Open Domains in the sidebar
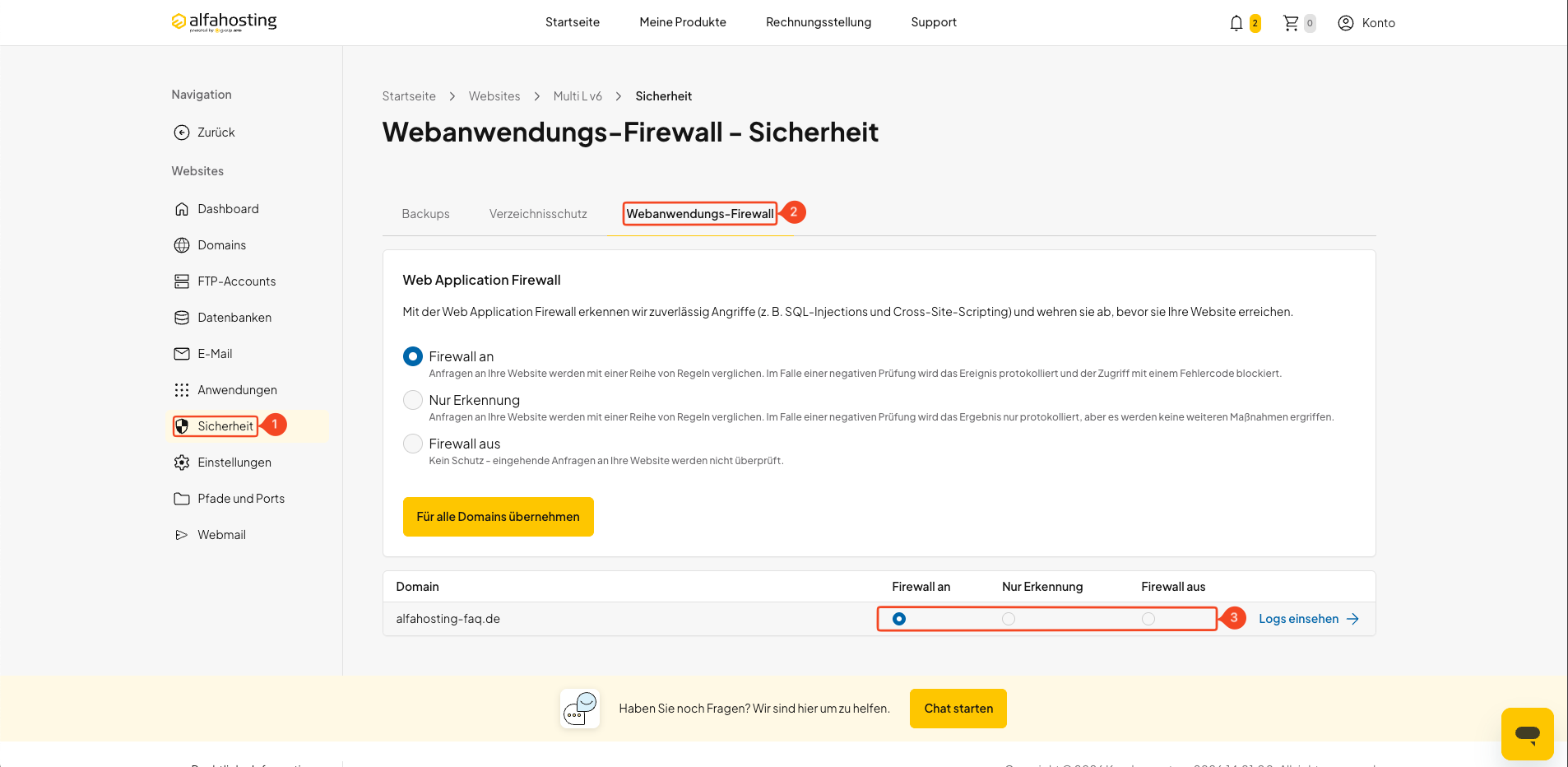This screenshot has height=767, width=1568. pos(221,245)
